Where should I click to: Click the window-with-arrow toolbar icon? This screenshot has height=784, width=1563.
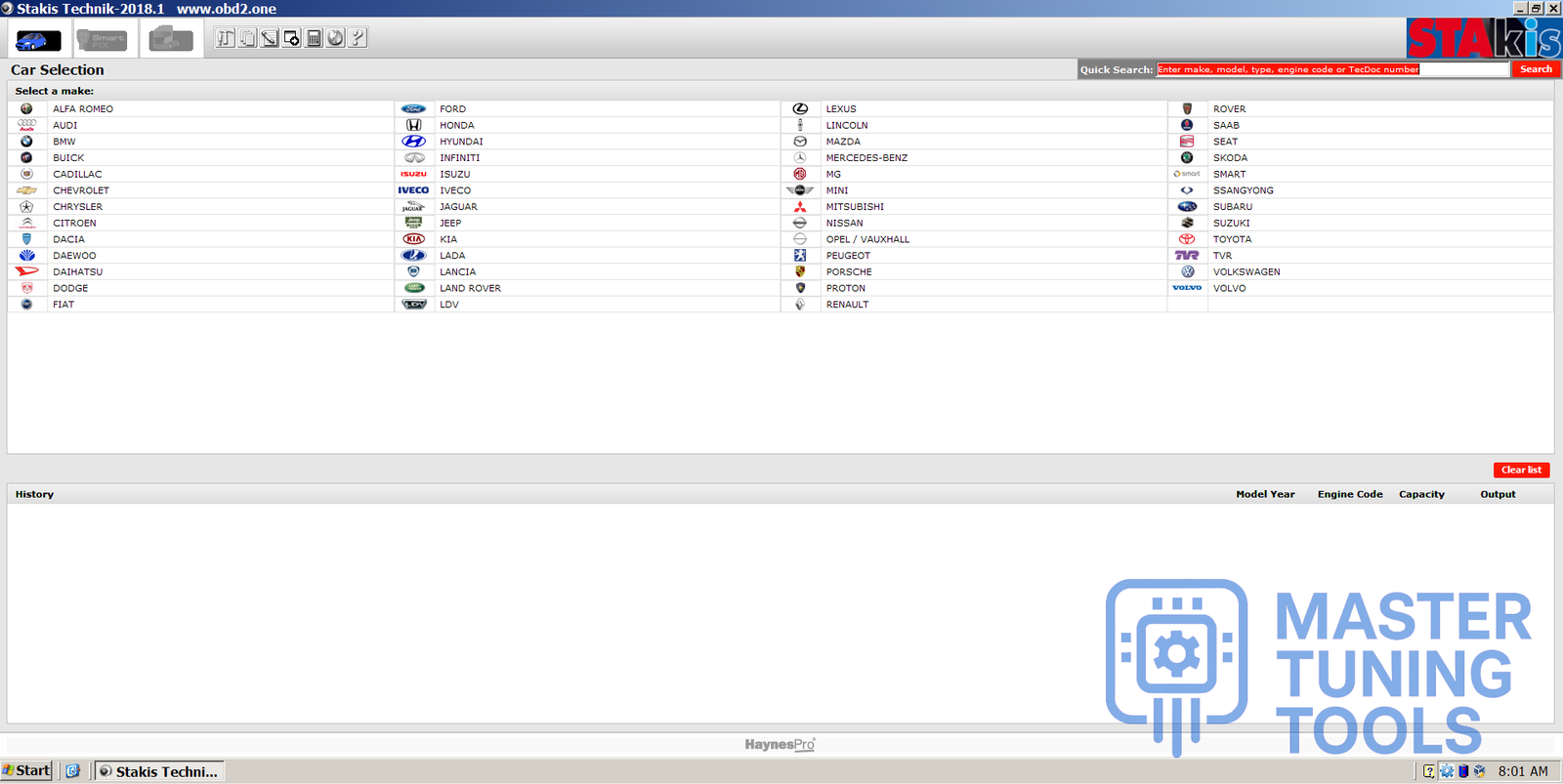tap(291, 38)
